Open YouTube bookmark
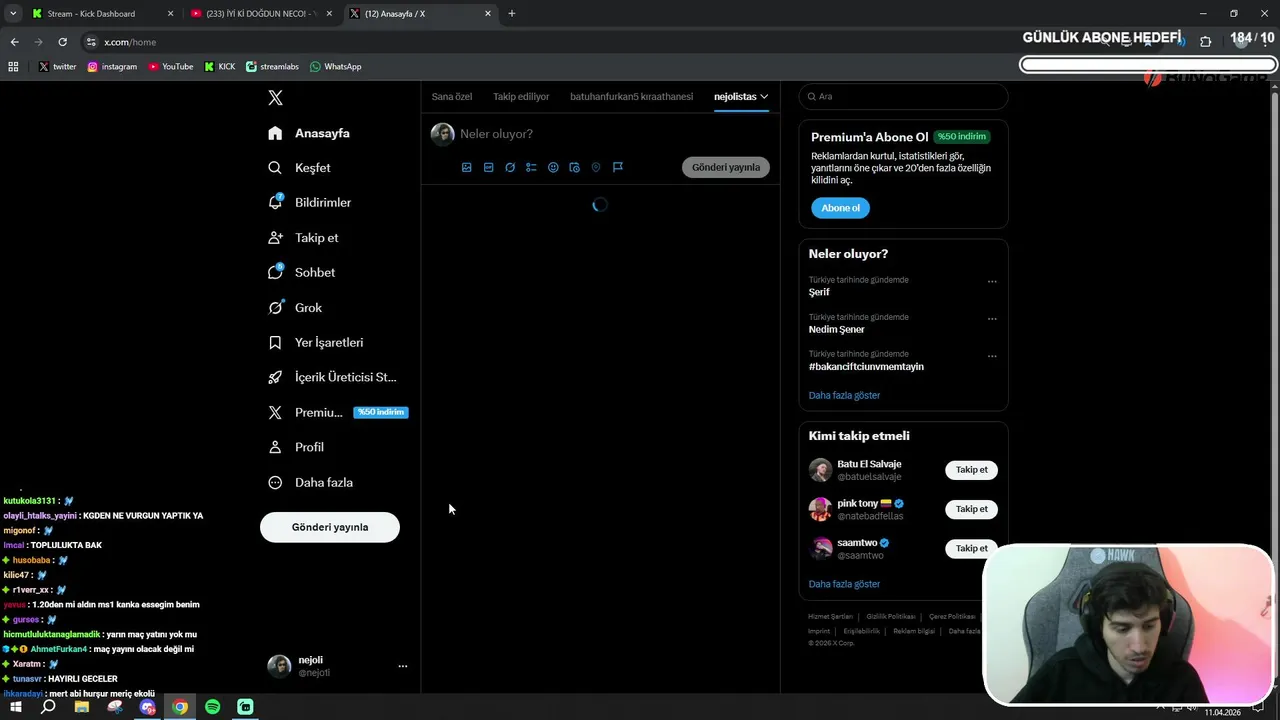Screen dimensions: 1280x720 (170, 66)
